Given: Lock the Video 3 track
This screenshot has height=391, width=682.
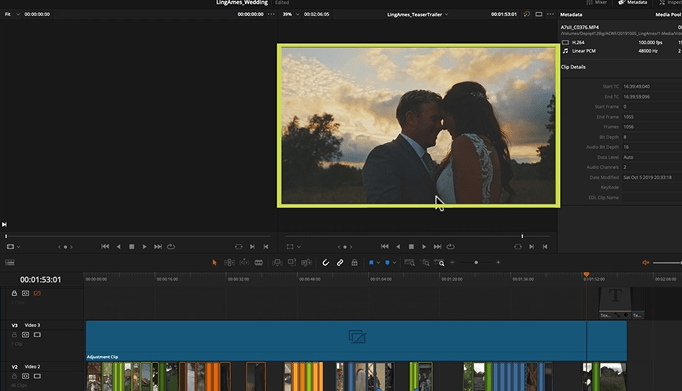Looking at the screenshot, I should (14, 335).
